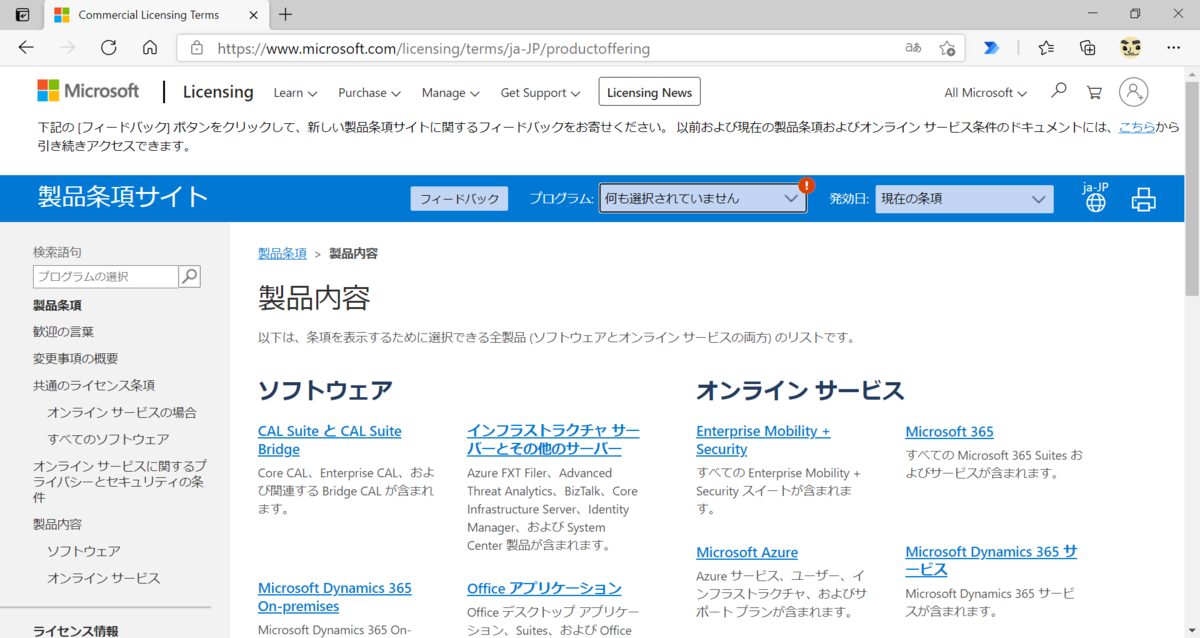This screenshot has height=638, width=1200.
Task: Click the blue extension icon in toolbar
Action: click(x=991, y=47)
